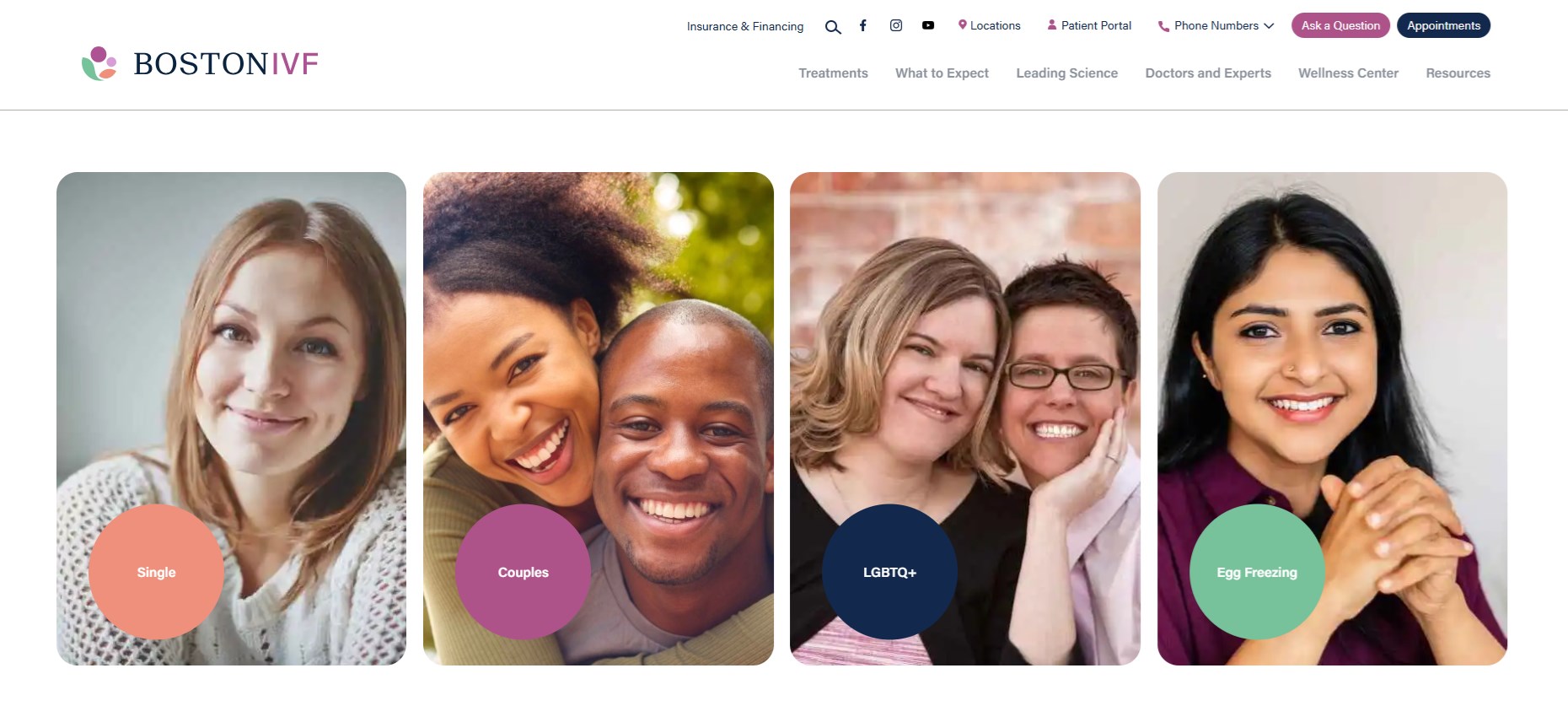Click the Appointments button

click(x=1443, y=25)
